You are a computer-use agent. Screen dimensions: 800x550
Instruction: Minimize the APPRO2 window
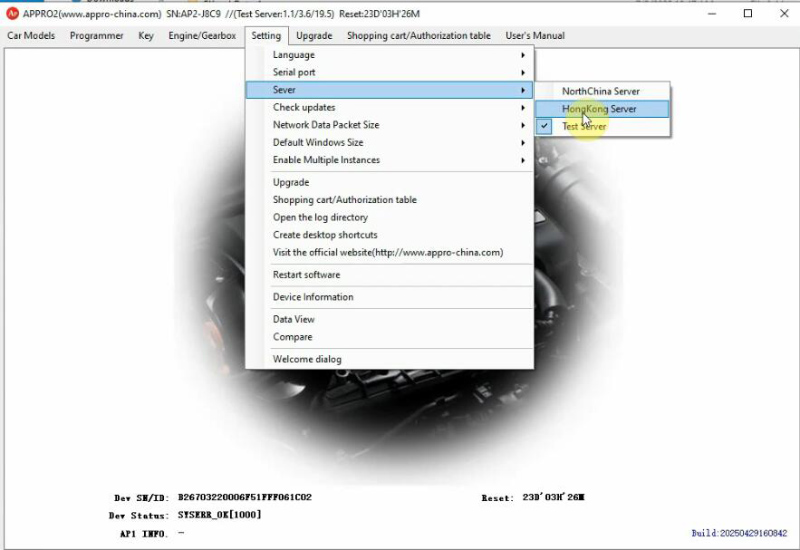712,14
